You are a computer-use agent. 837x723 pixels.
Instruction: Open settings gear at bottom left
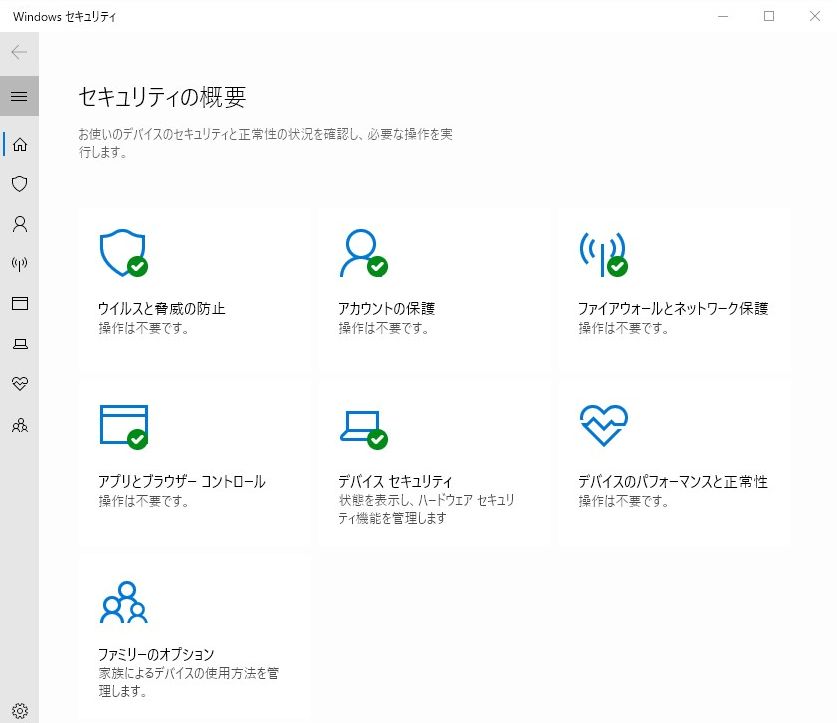[19, 710]
